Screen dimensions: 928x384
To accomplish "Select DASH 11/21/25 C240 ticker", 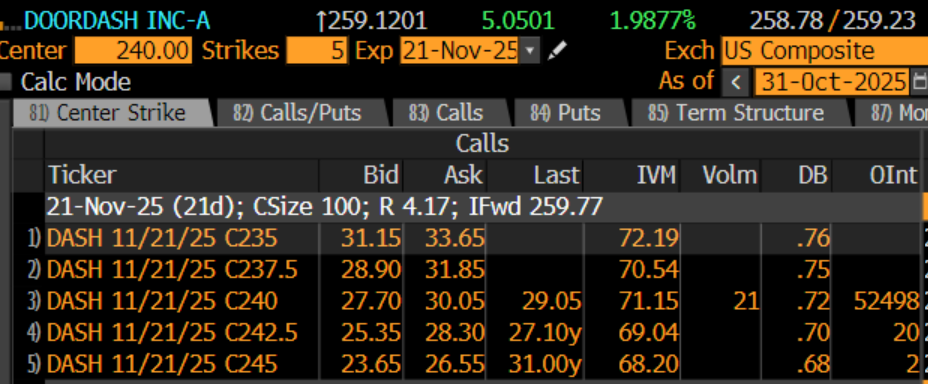I will click(x=162, y=301).
